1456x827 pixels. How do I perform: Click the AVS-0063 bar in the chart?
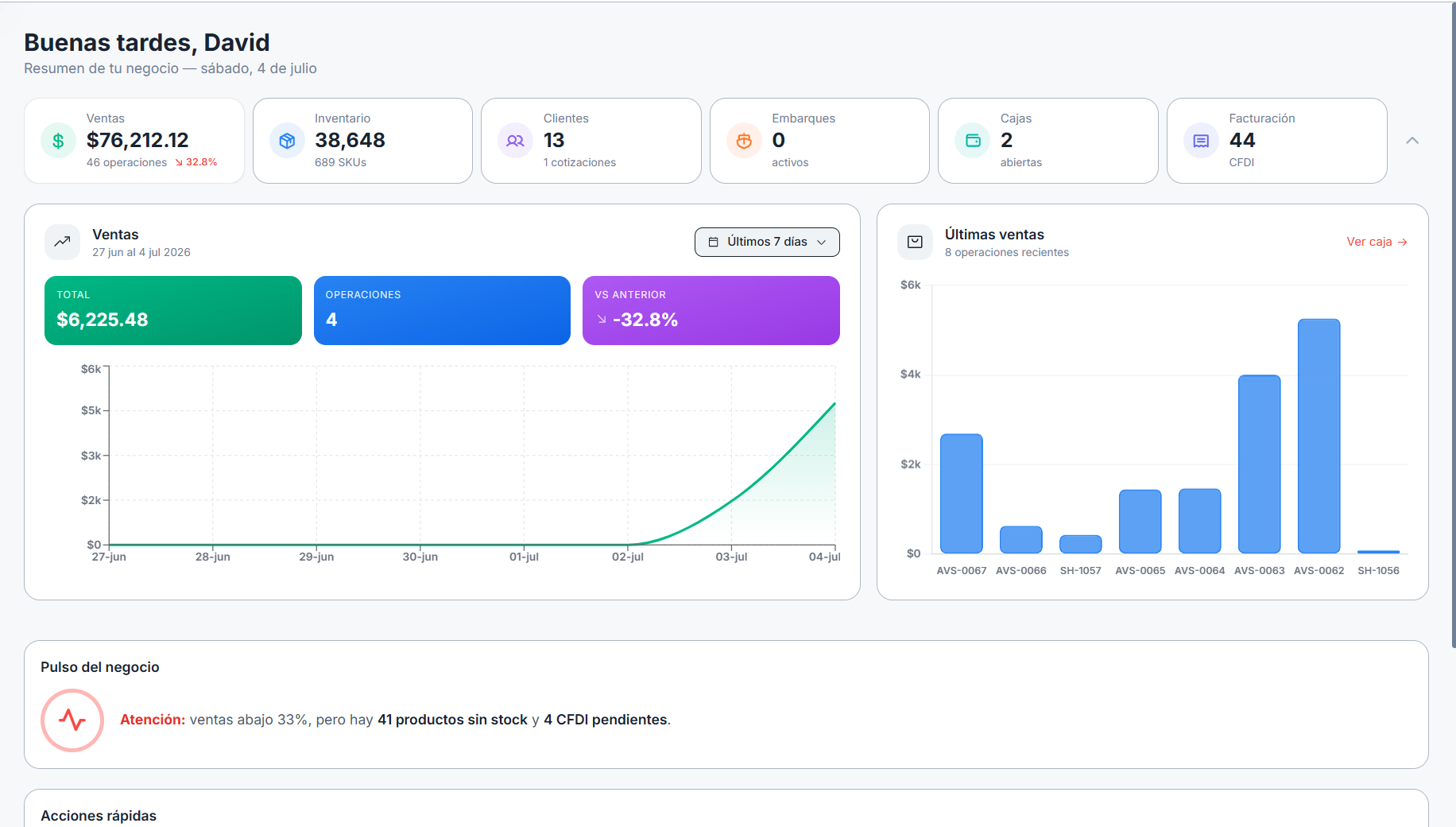pyautogui.click(x=1260, y=464)
